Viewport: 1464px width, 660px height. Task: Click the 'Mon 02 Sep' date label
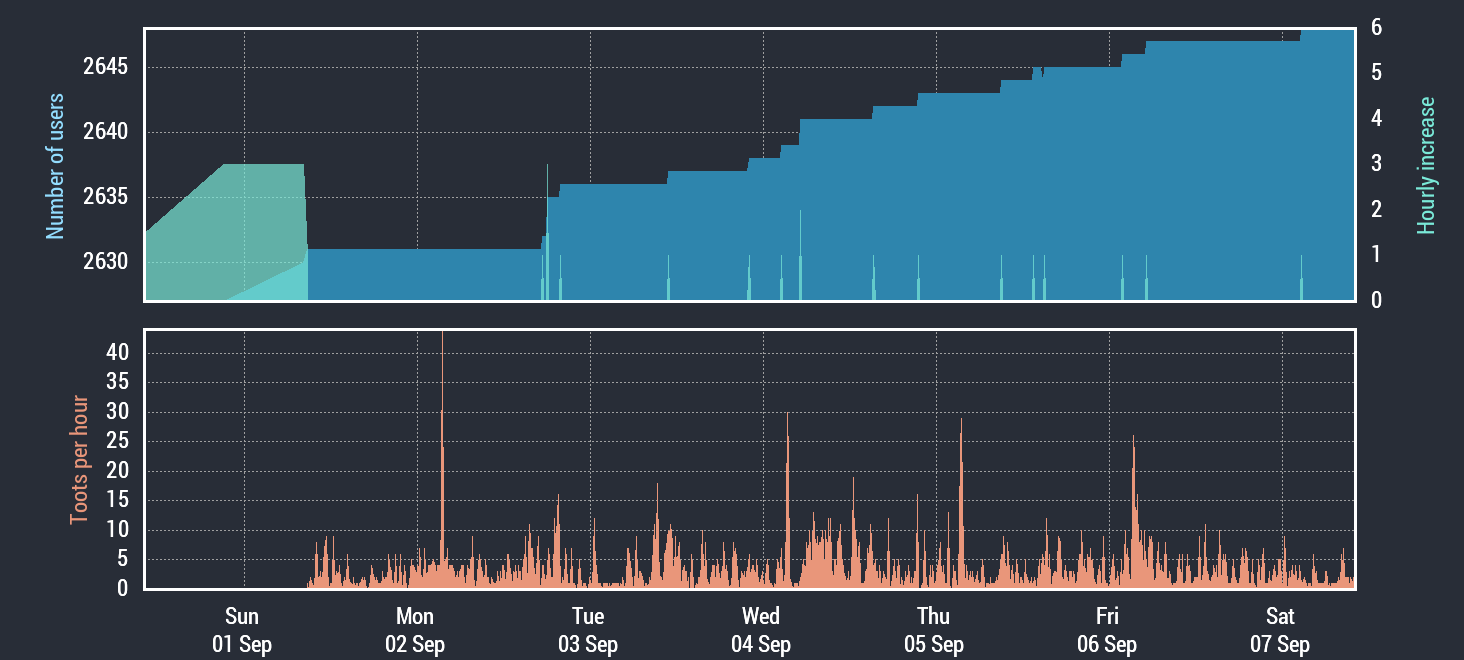[415, 630]
